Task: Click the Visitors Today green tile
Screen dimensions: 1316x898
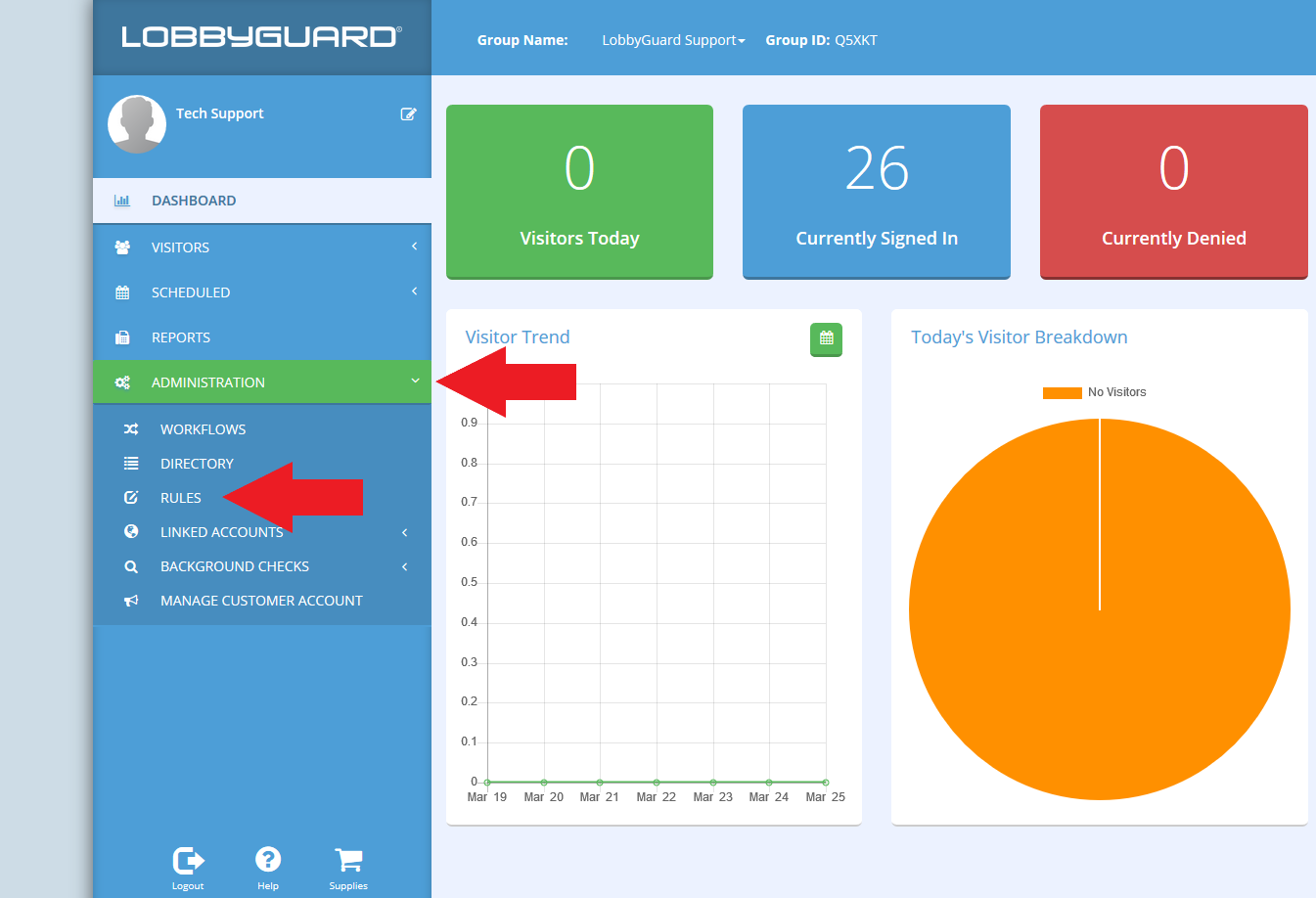Action: coord(579,192)
